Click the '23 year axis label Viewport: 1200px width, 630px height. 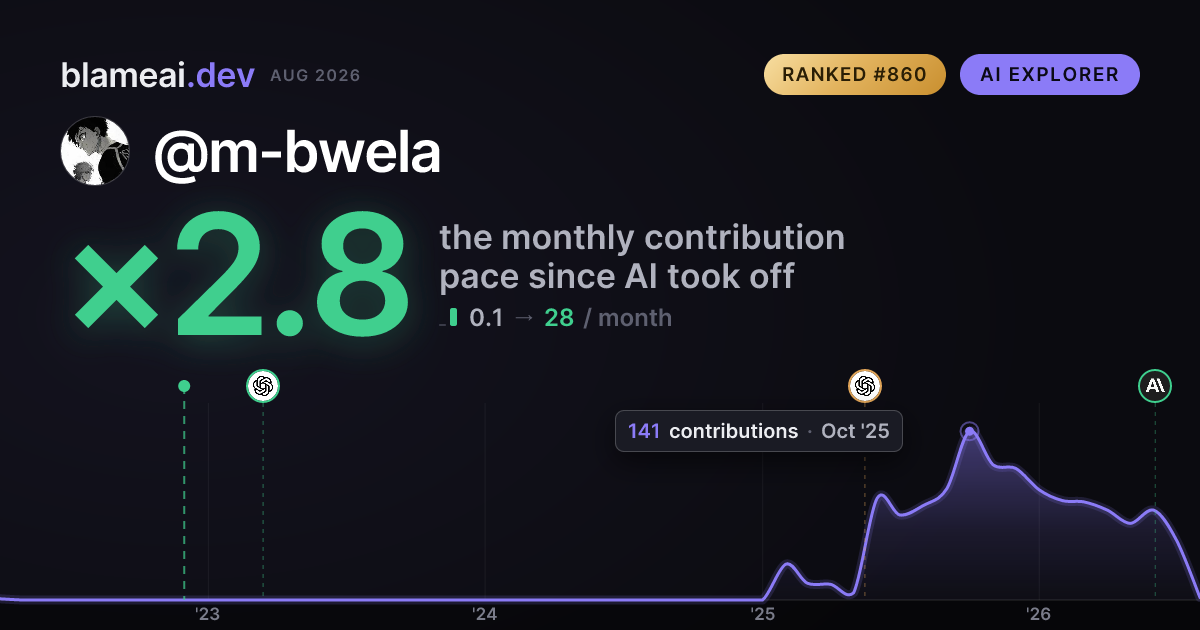click(207, 614)
